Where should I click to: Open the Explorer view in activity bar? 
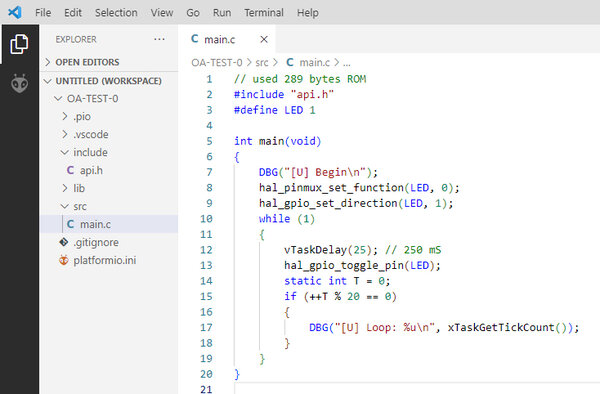coord(19,44)
